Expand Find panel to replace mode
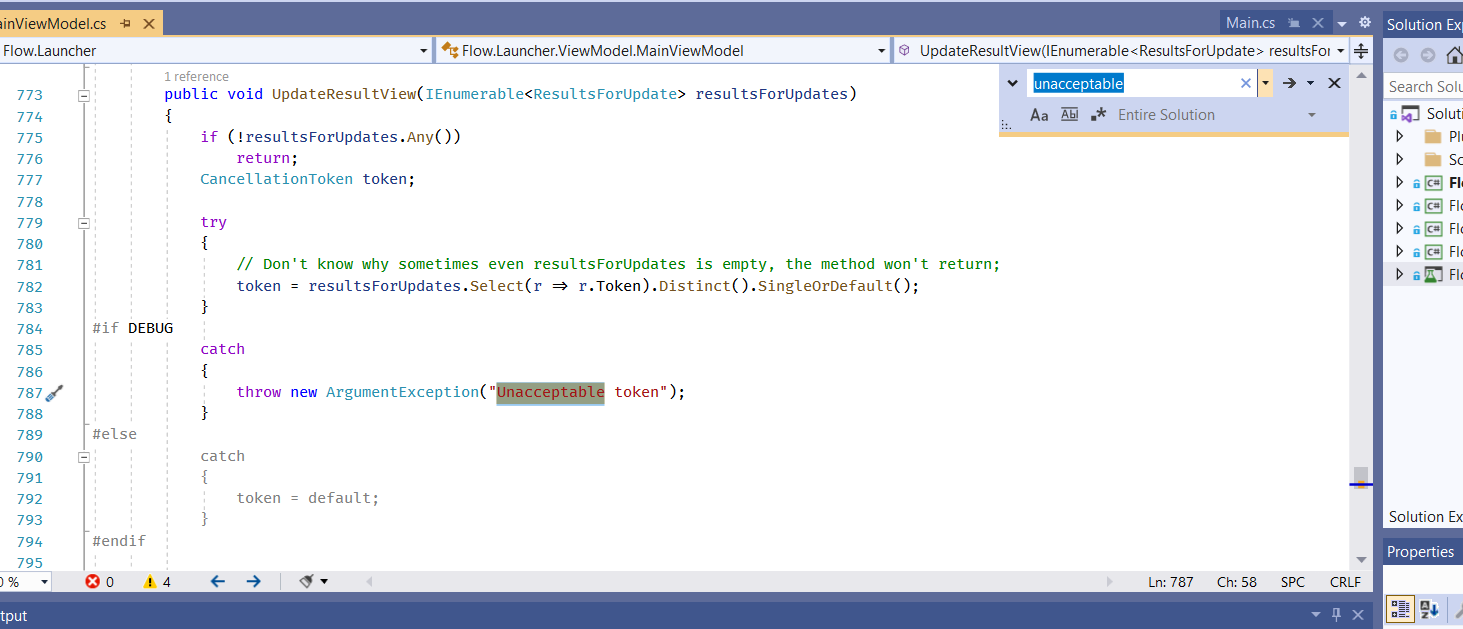This screenshot has width=1463, height=629. pyautogui.click(x=1012, y=84)
